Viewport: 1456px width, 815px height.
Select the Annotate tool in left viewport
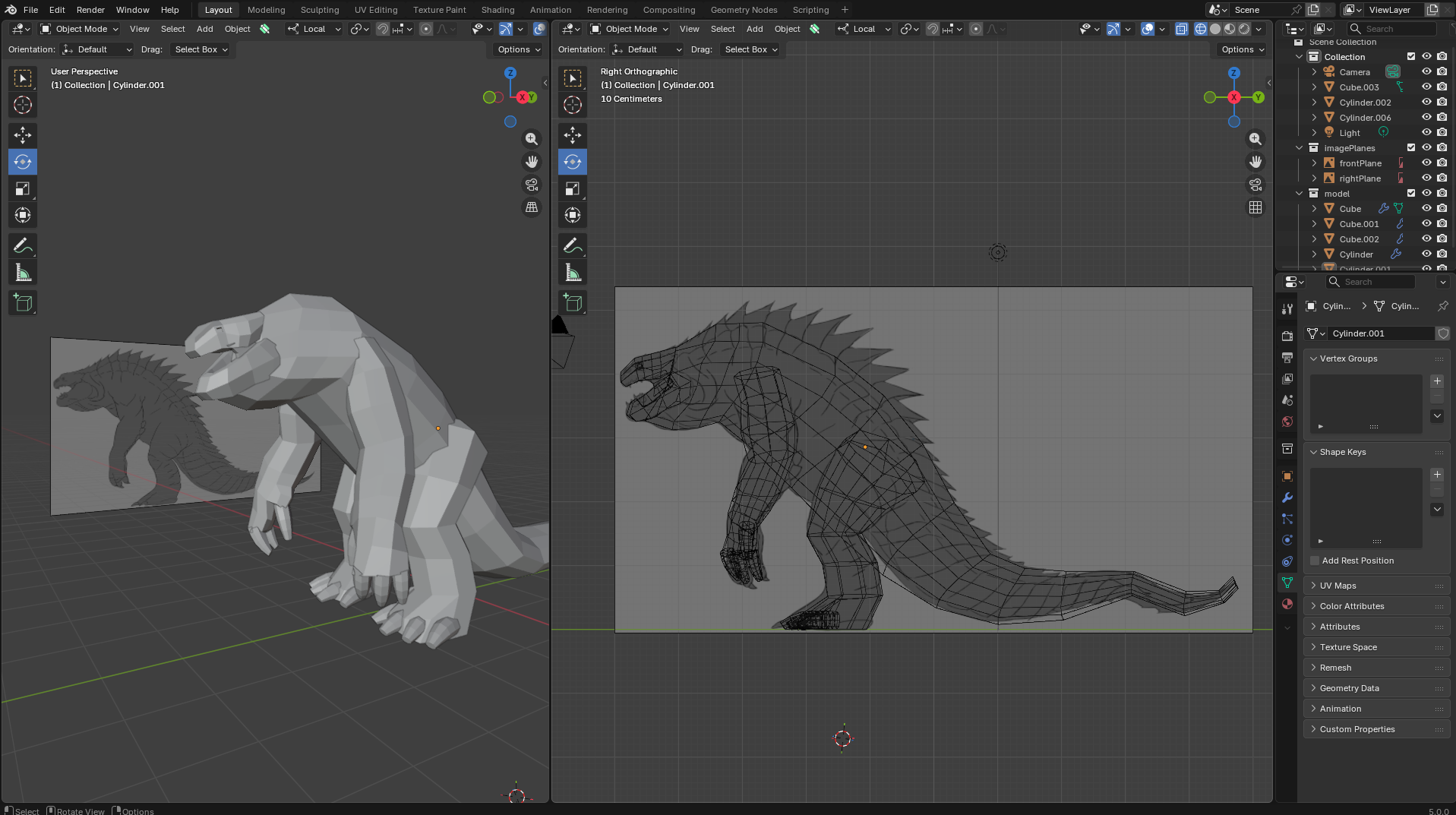pos(23,246)
